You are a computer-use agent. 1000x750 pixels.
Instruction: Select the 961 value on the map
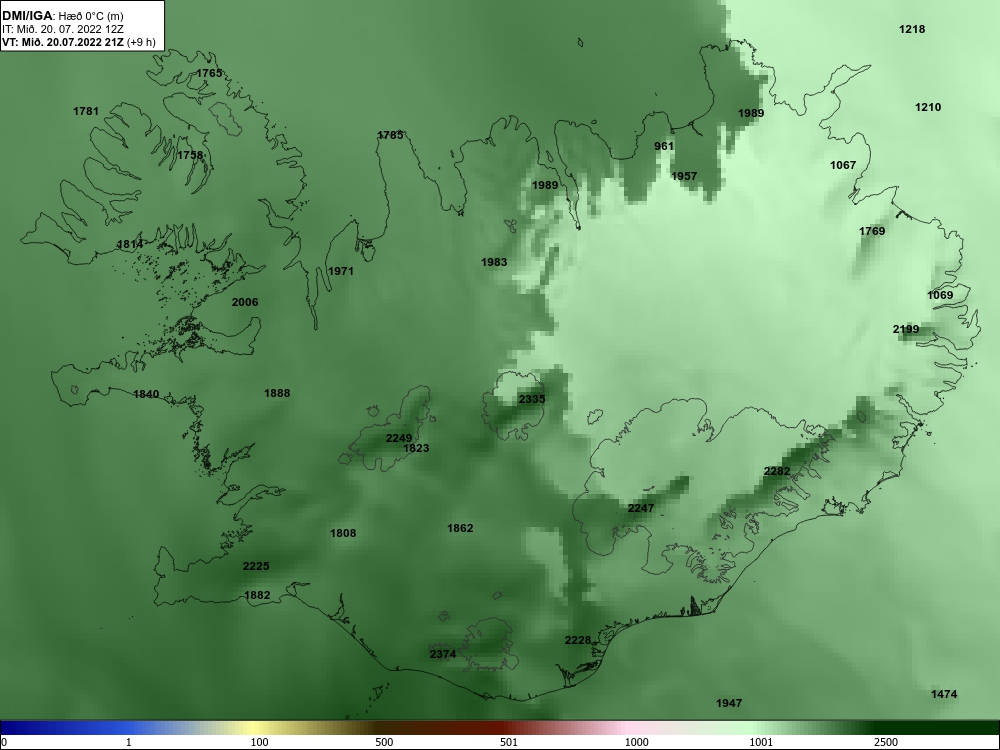(664, 146)
